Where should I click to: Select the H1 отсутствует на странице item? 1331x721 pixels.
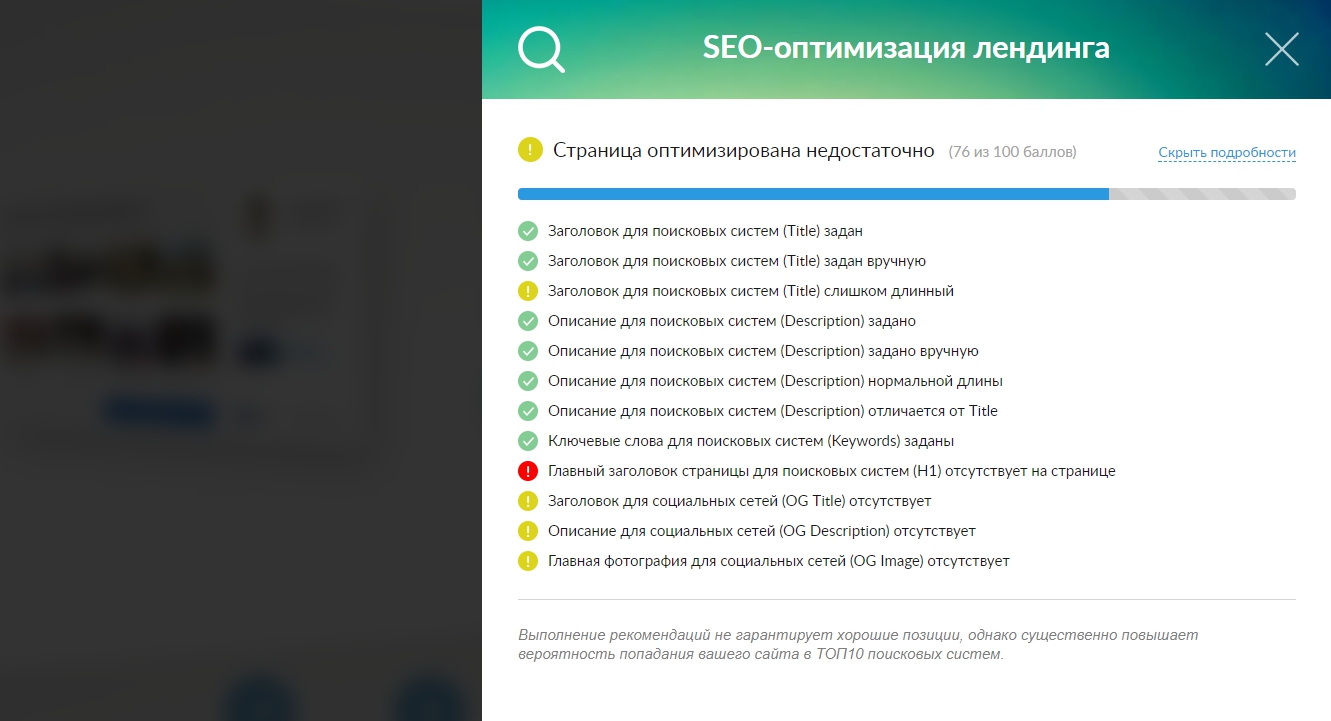point(831,471)
